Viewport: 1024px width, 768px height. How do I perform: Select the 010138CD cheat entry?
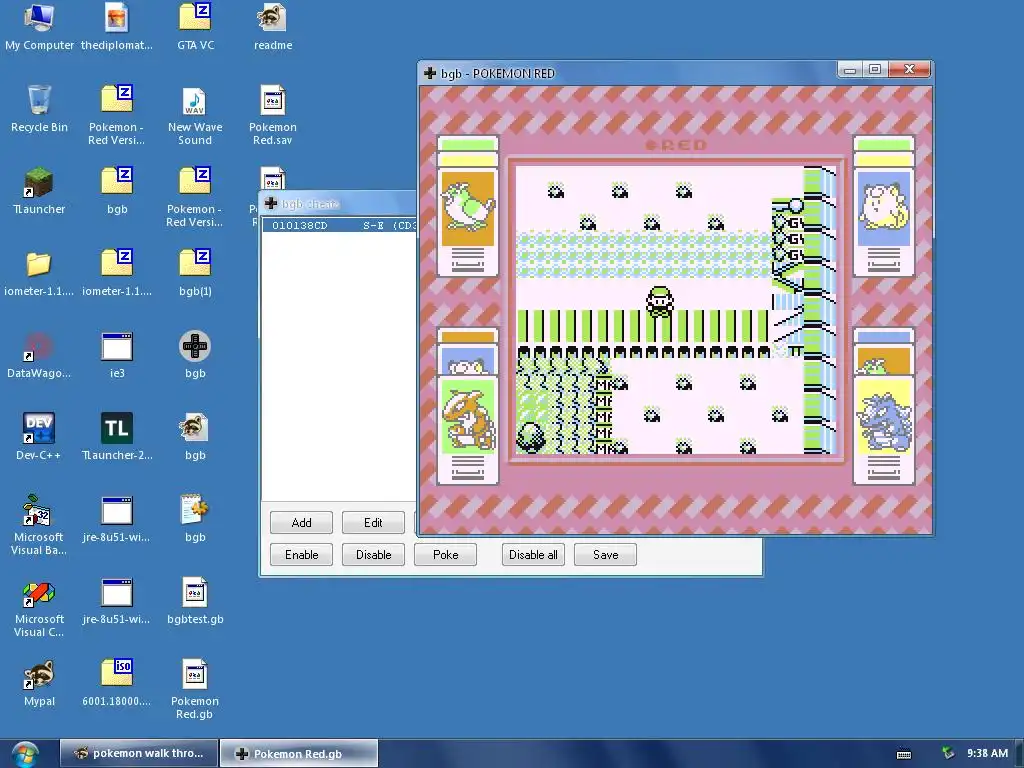(340, 225)
